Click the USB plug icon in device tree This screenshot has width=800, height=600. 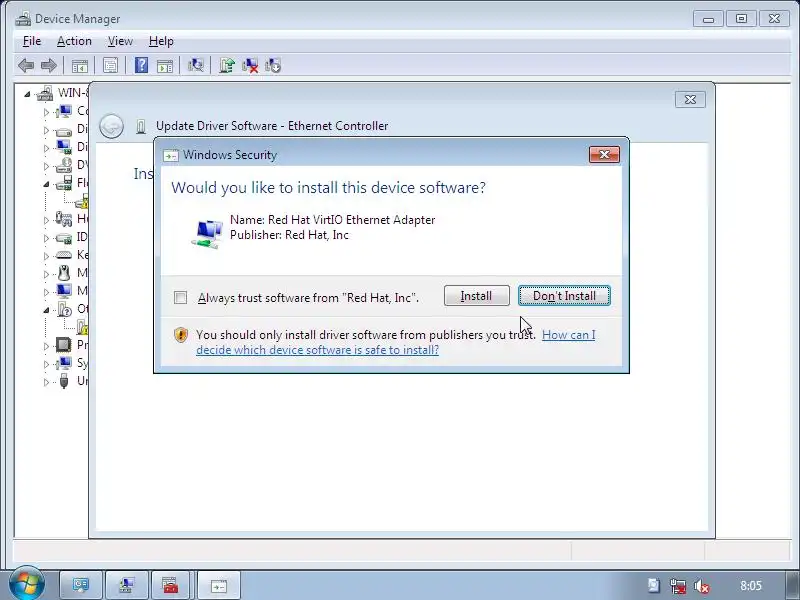click(64, 381)
